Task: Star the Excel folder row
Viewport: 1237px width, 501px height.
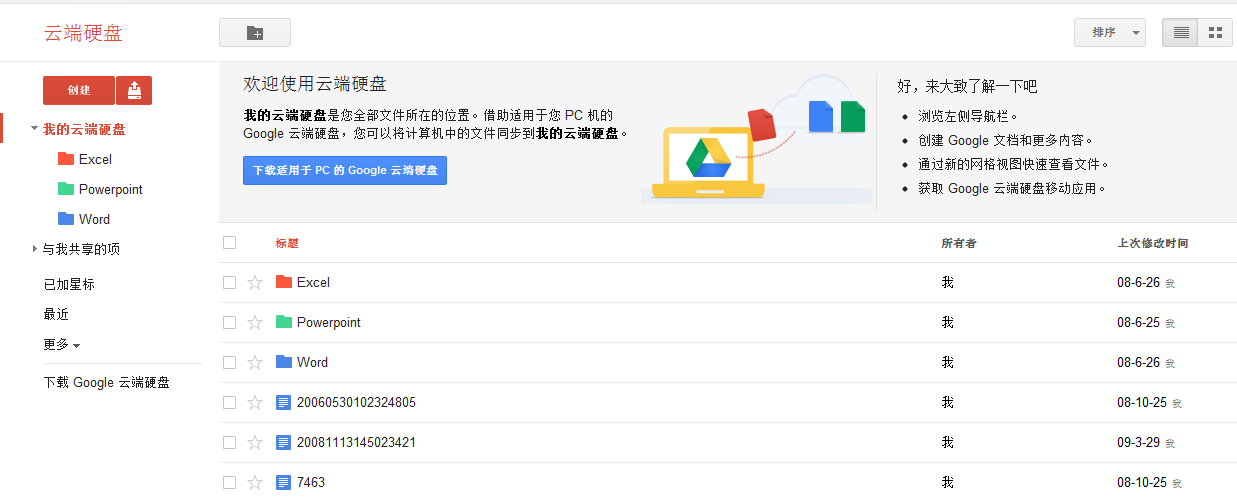Action: coord(255,282)
